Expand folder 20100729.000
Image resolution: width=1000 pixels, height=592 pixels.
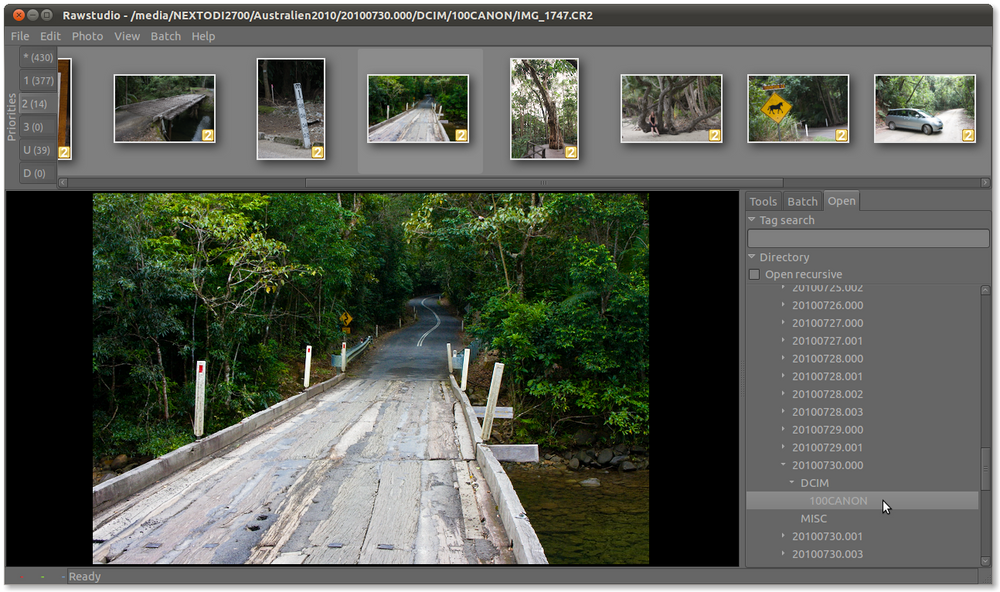783,430
